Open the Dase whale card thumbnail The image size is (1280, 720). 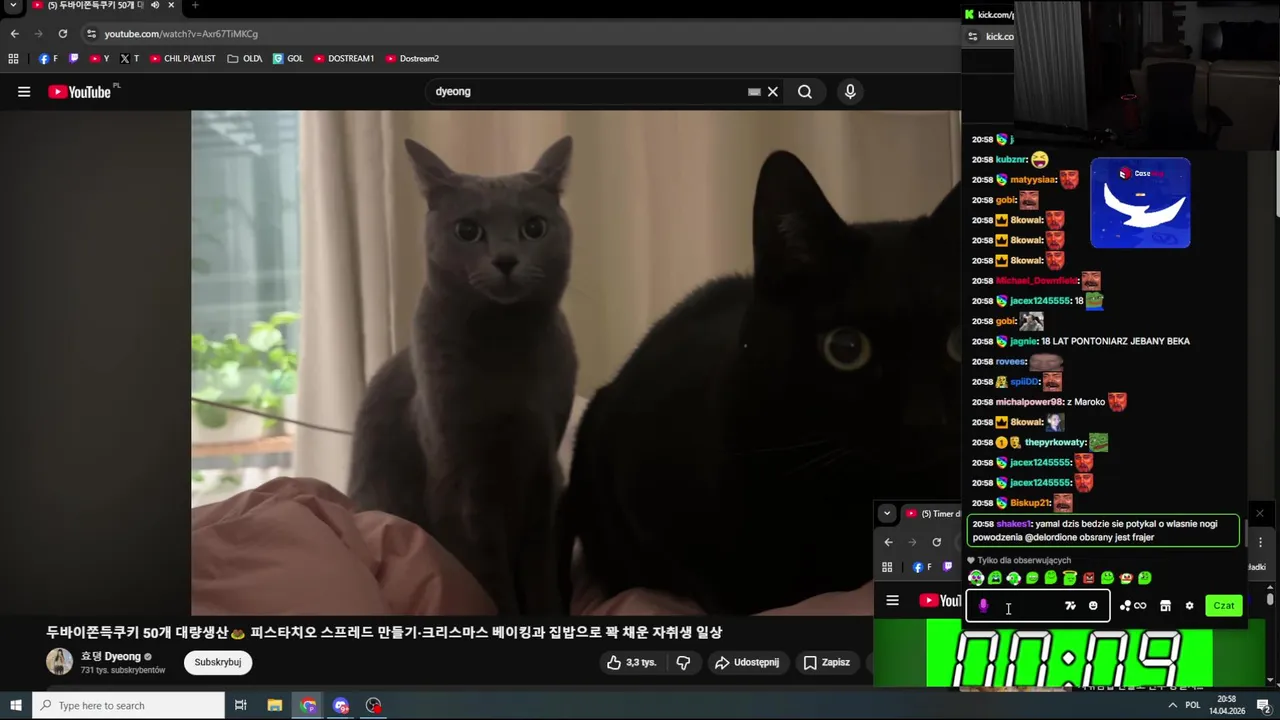[x=1140, y=203]
